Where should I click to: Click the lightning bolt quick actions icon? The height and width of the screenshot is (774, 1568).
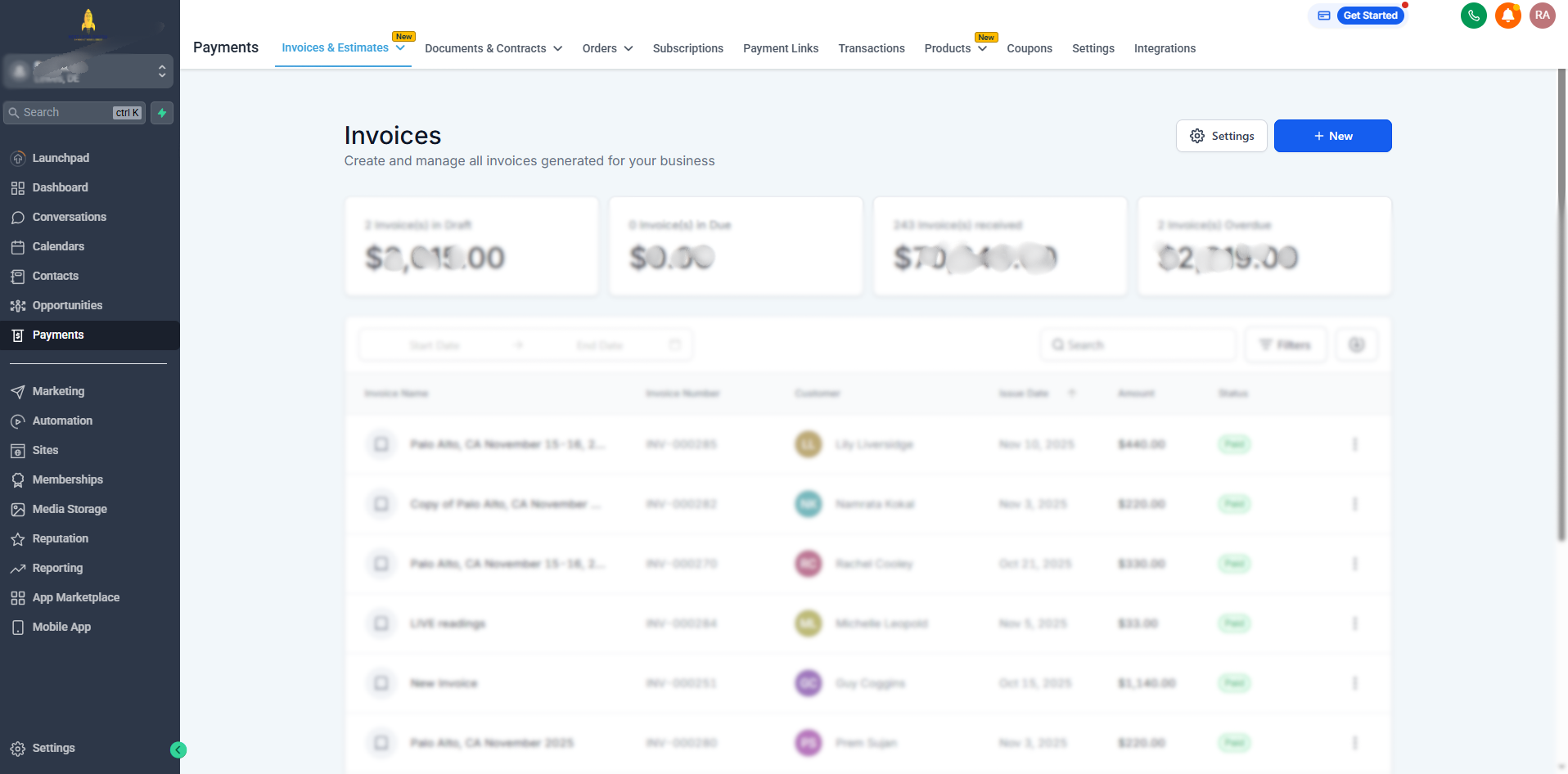coord(162,113)
